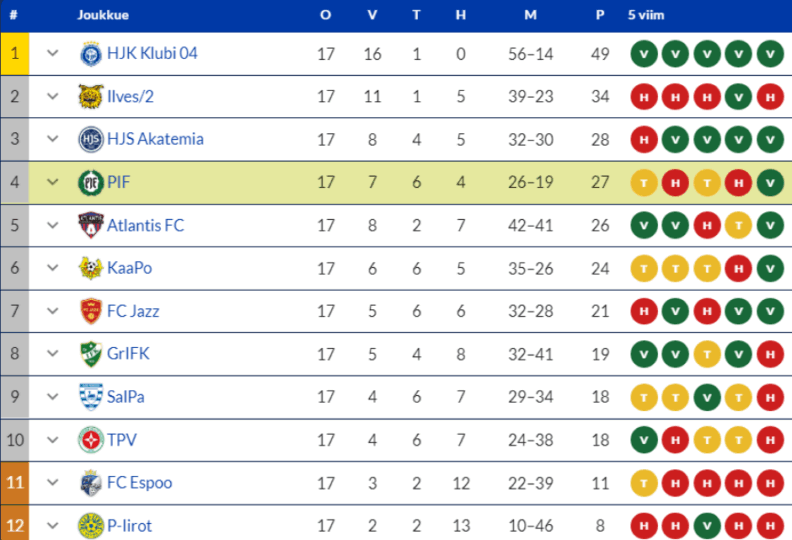Image resolution: width=792 pixels, height=540 pixels.
Task: Click the Ilves/2 team crest
Action: [91, 97]
